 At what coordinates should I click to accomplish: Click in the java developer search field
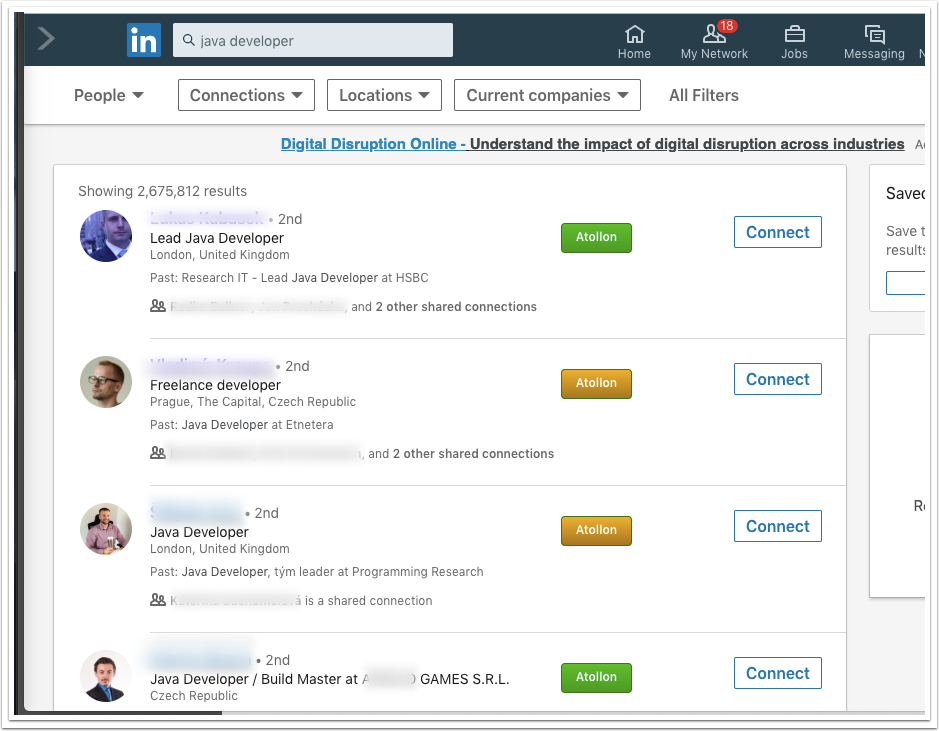pos(320,41)
